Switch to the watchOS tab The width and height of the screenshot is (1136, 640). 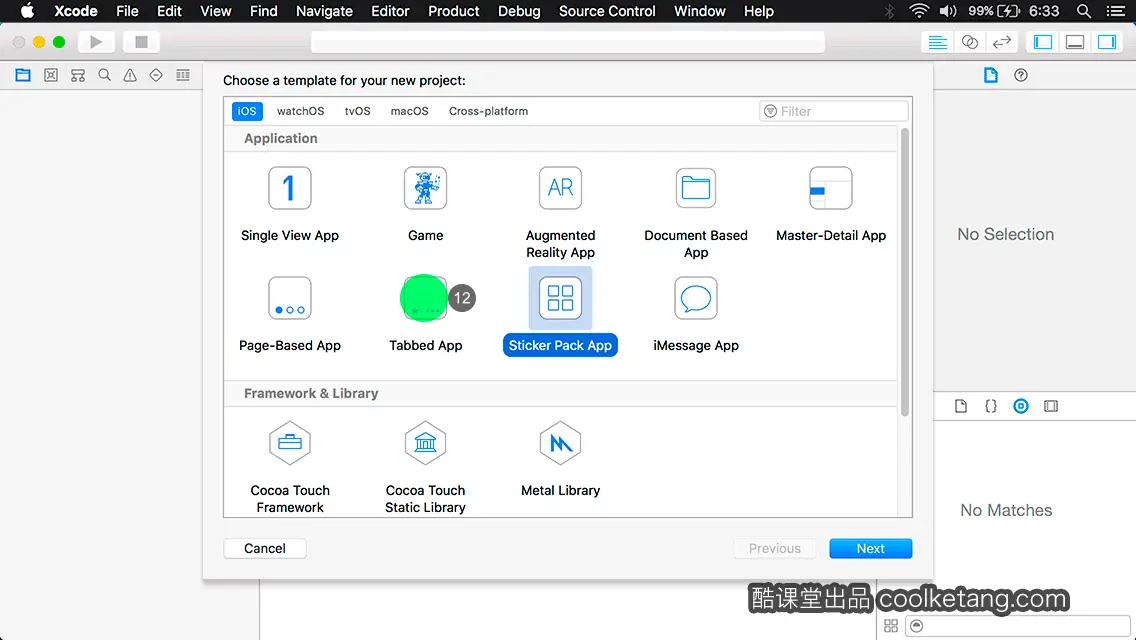click(x=301, y=111)
